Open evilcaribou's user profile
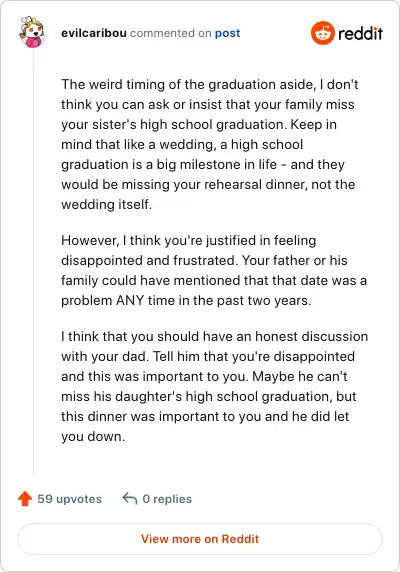 (94, 33)
